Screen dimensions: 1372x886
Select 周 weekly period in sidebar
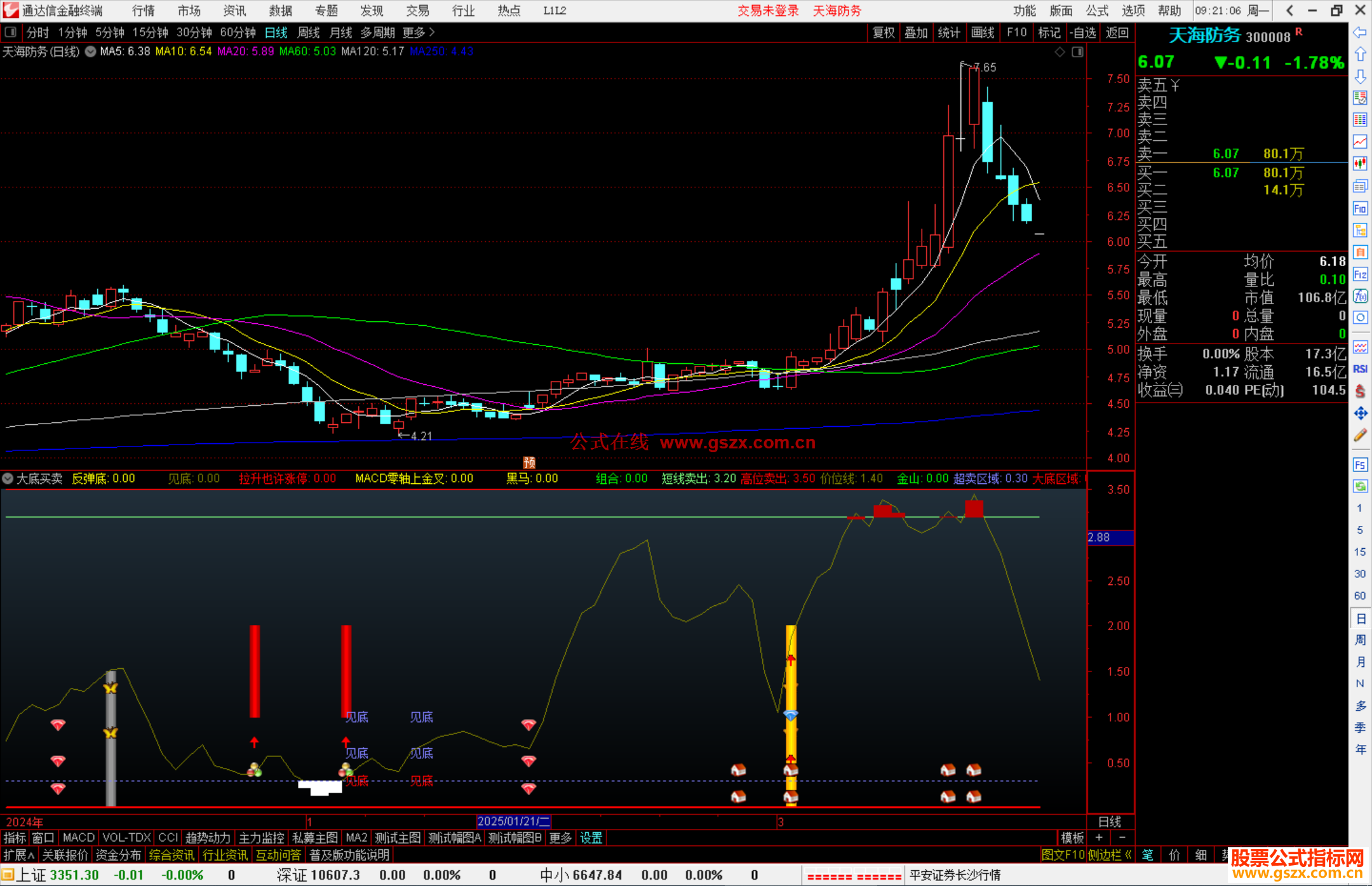1360,640
